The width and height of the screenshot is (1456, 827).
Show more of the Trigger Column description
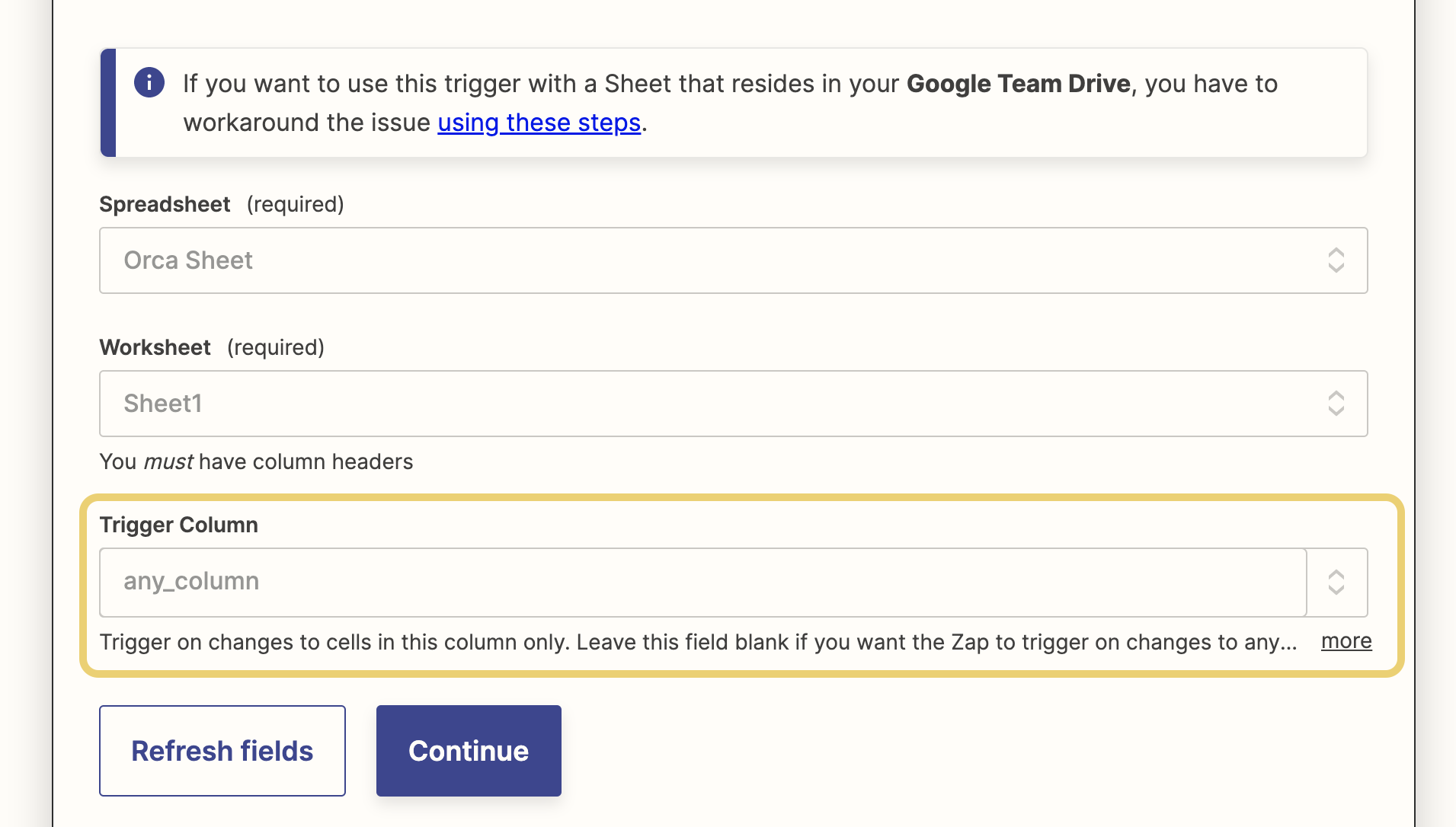pyautogui.click(x=1346, y=641)
